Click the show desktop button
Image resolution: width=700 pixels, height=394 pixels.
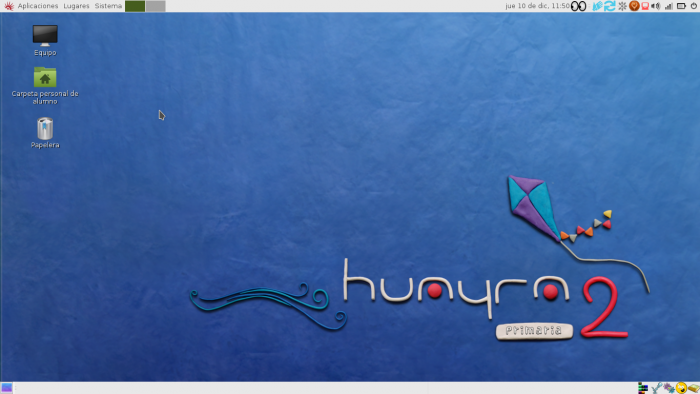pyautogui.click(x=6, y=388)
